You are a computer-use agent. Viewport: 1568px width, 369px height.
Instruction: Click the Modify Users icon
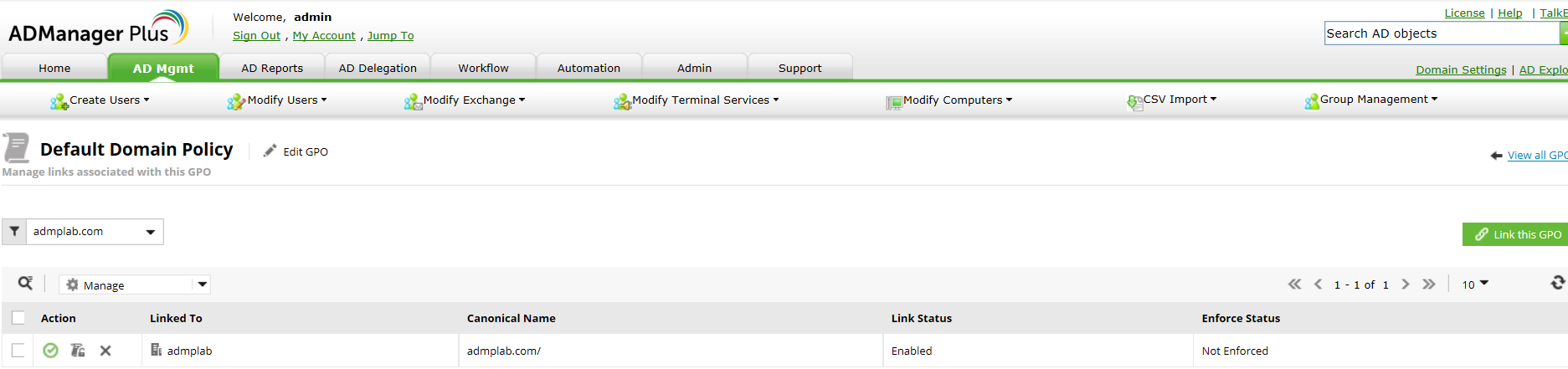coord(236,102)
